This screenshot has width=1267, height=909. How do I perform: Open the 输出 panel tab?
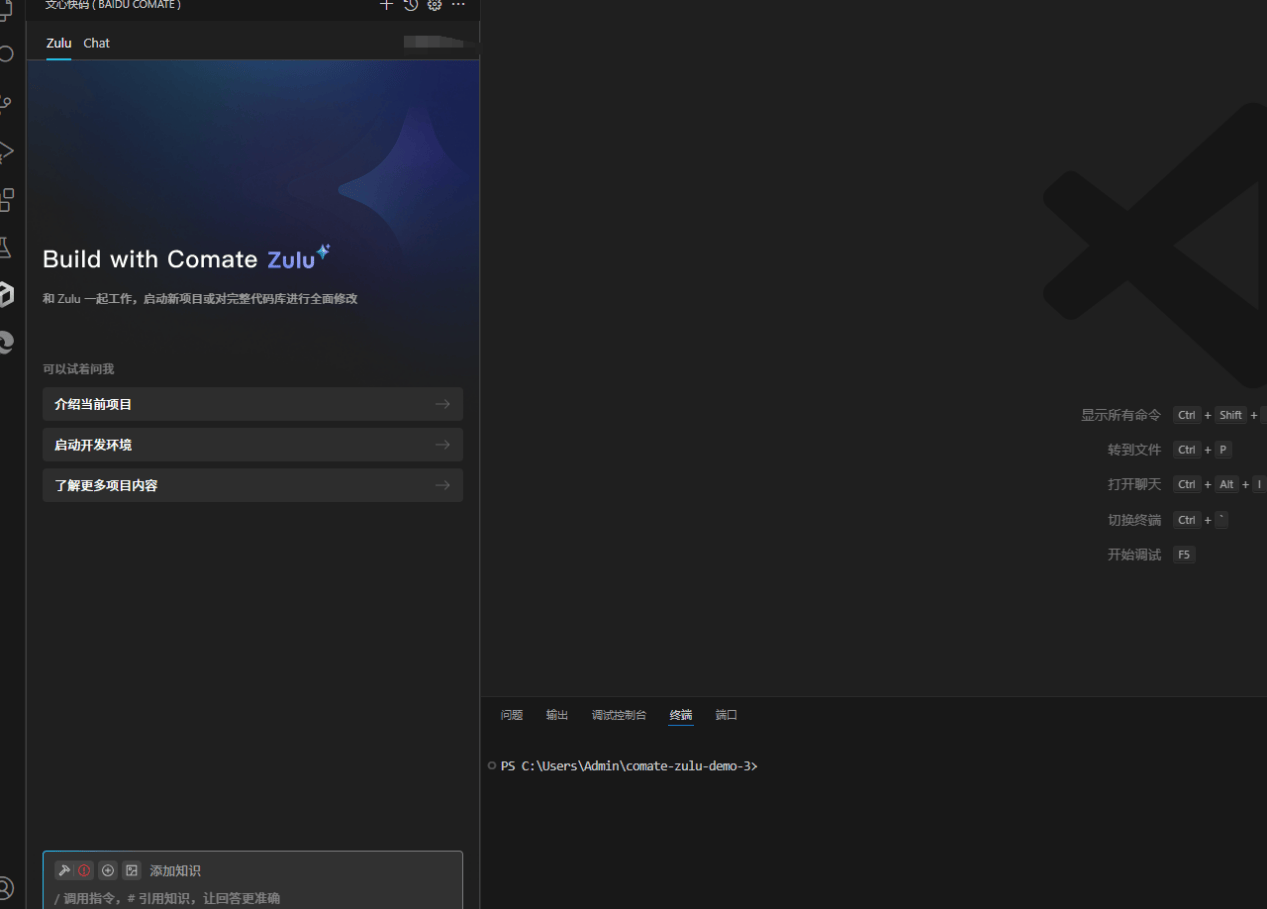click(557, 715)
